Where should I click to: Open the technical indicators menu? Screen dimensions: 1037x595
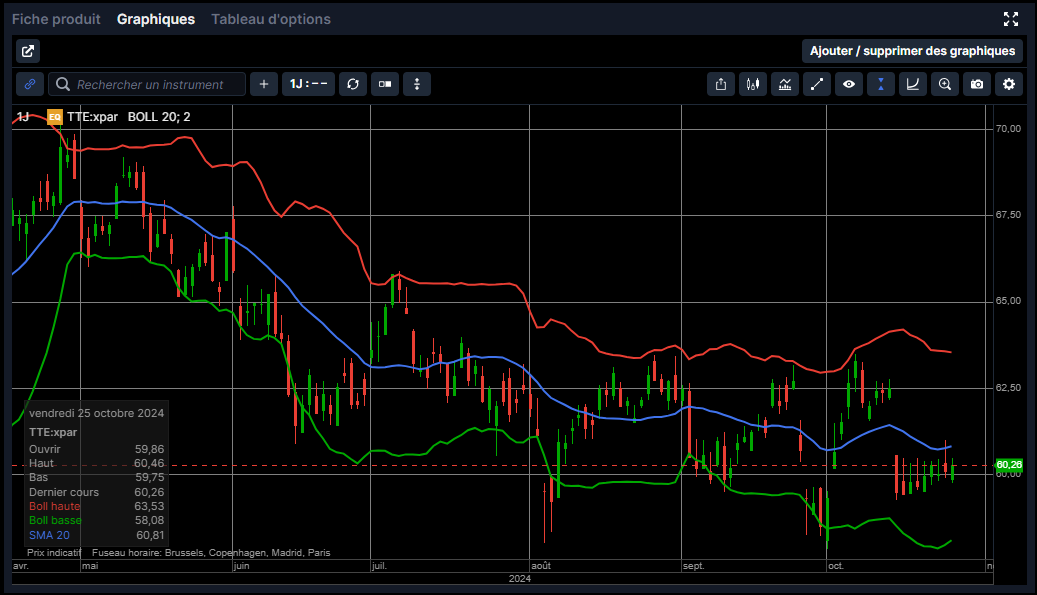[785, 84]
